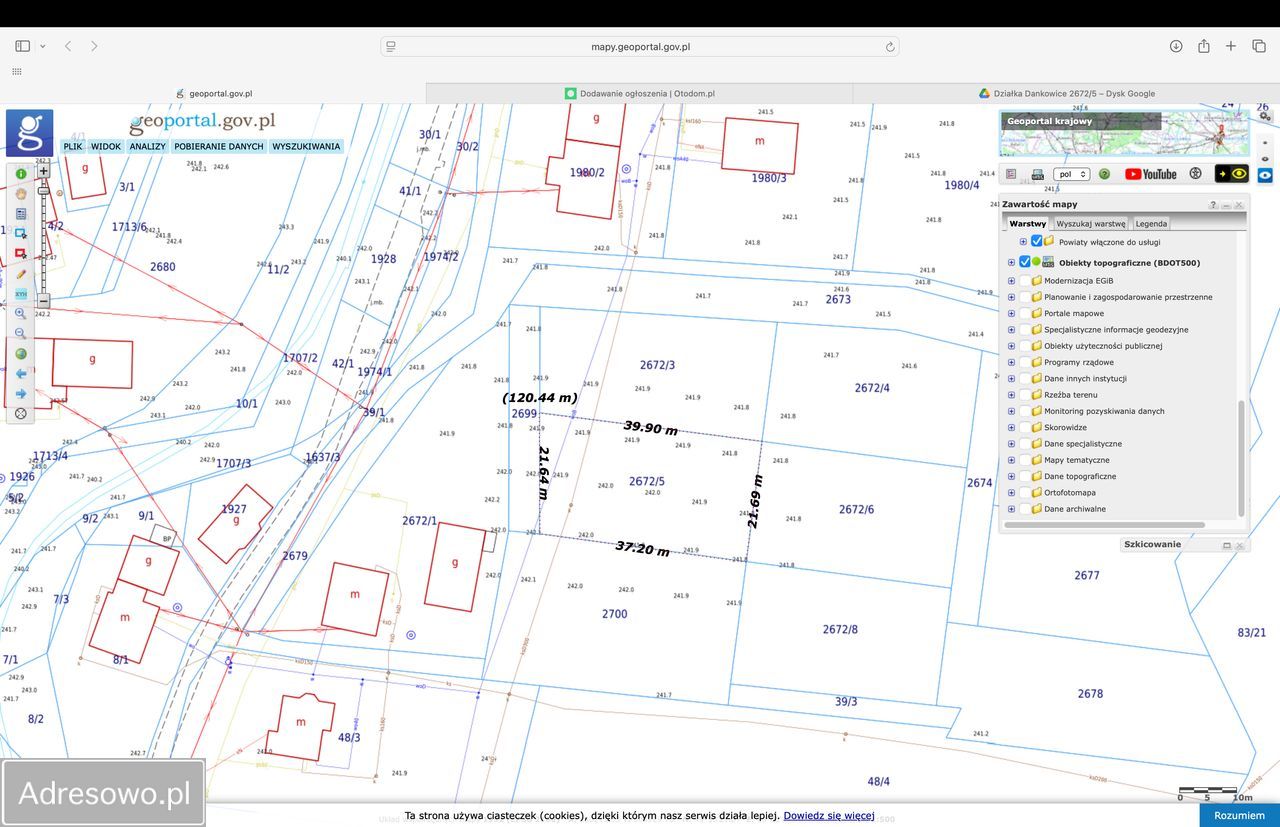Uncheck the Obiekty topograficzne (BDOT500) layer
Screen dimensions: 1280x827
(x=1025, y=263)
